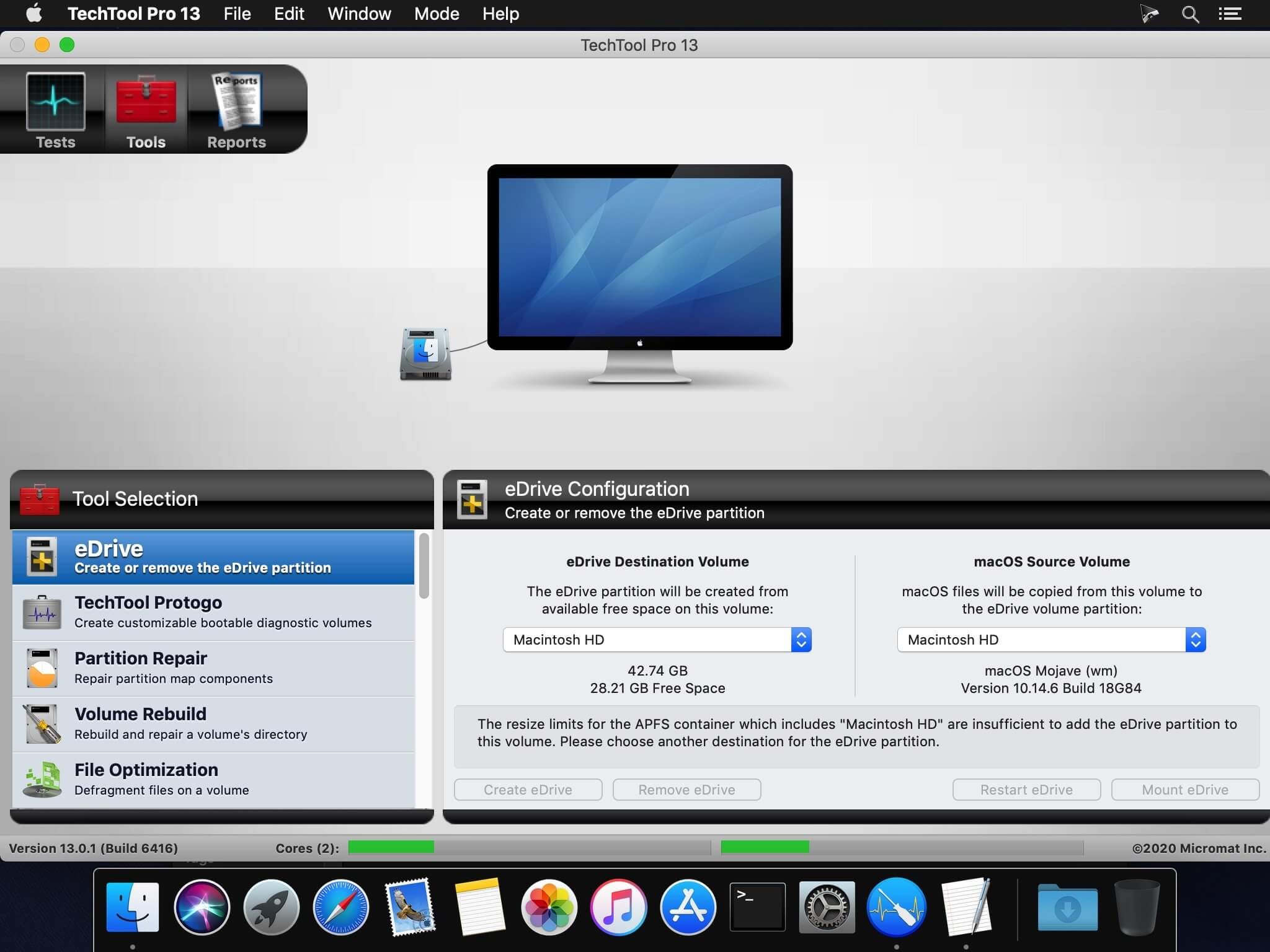Launch Siri from the Dock
1270x952 pixels.
pyautogui.click(x=202, y=907)
